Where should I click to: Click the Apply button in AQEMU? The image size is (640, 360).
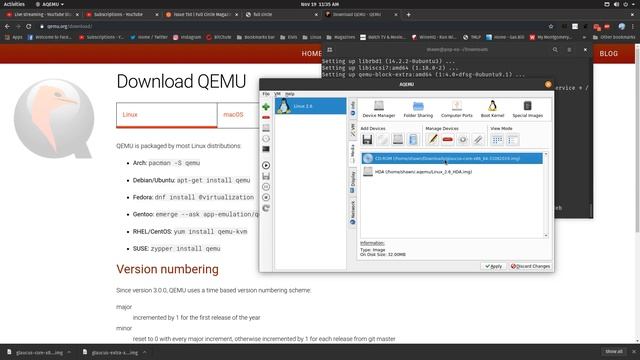pos(493,266)
